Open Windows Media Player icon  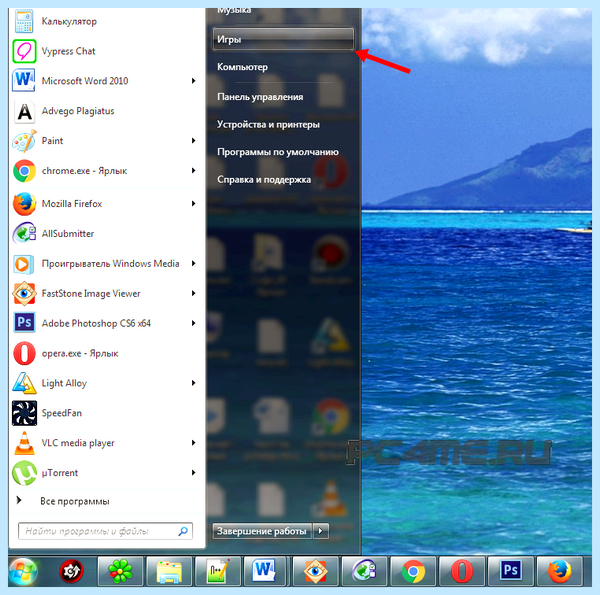(23, 264)
